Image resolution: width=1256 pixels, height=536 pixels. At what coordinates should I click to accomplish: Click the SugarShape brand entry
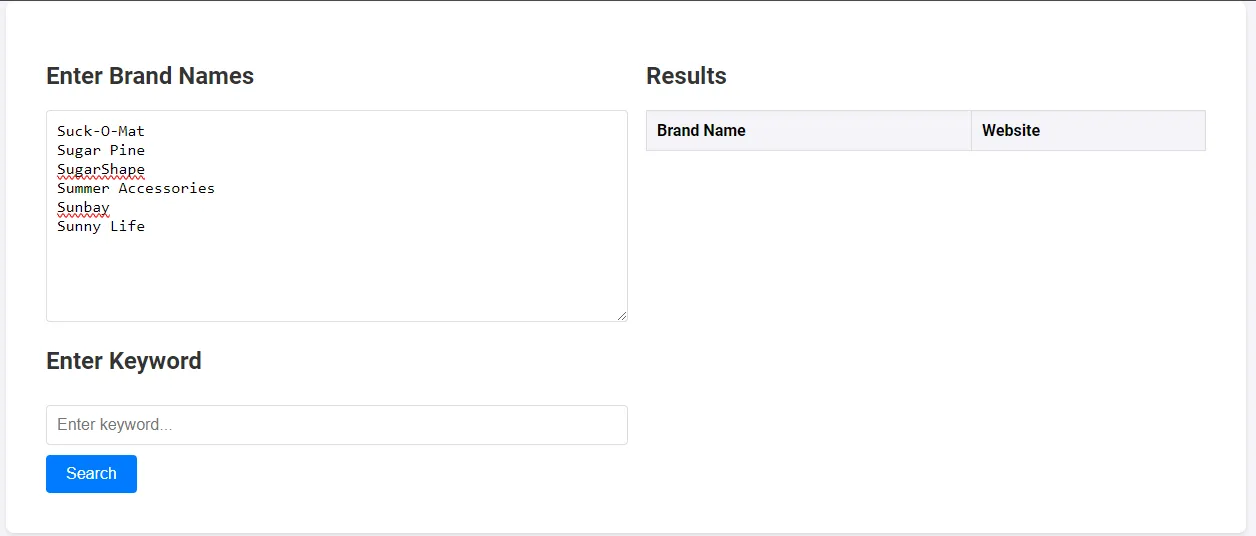pyautogui.click(x=100, y=169)
